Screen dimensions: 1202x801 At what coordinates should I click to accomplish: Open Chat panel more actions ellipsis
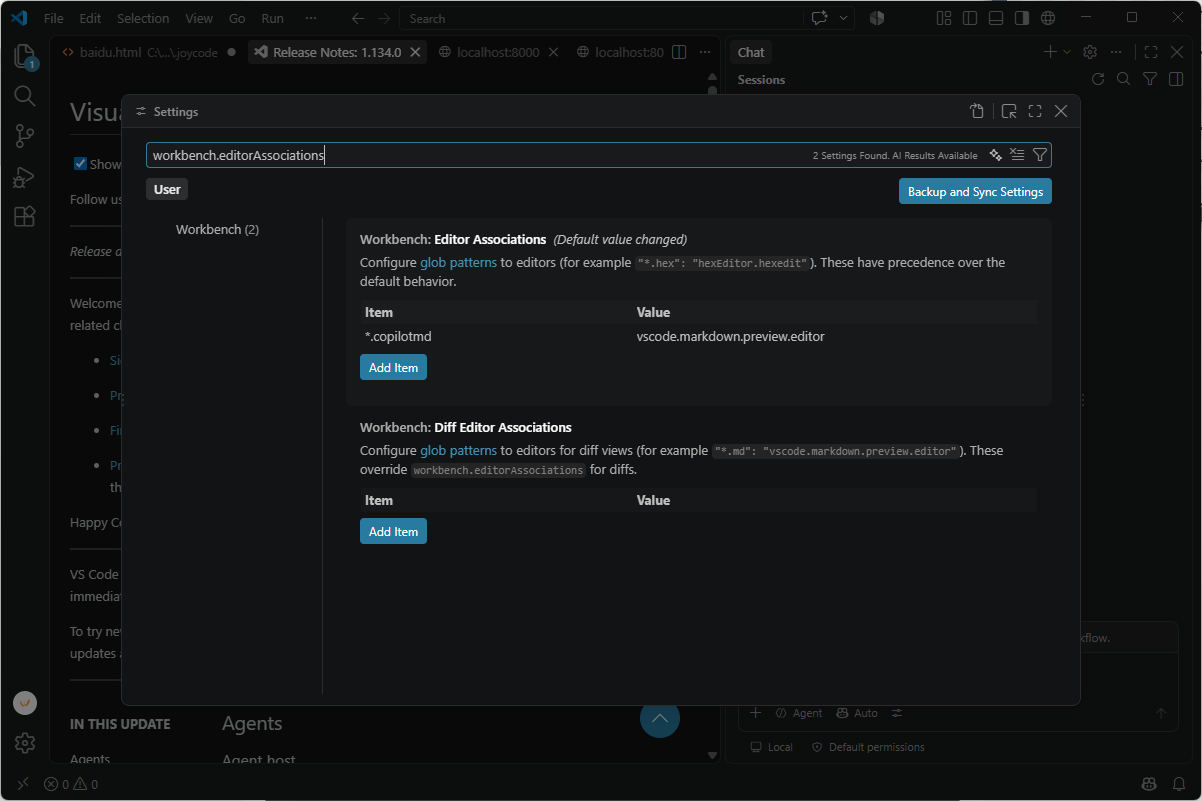click(x=1116, y=52)
